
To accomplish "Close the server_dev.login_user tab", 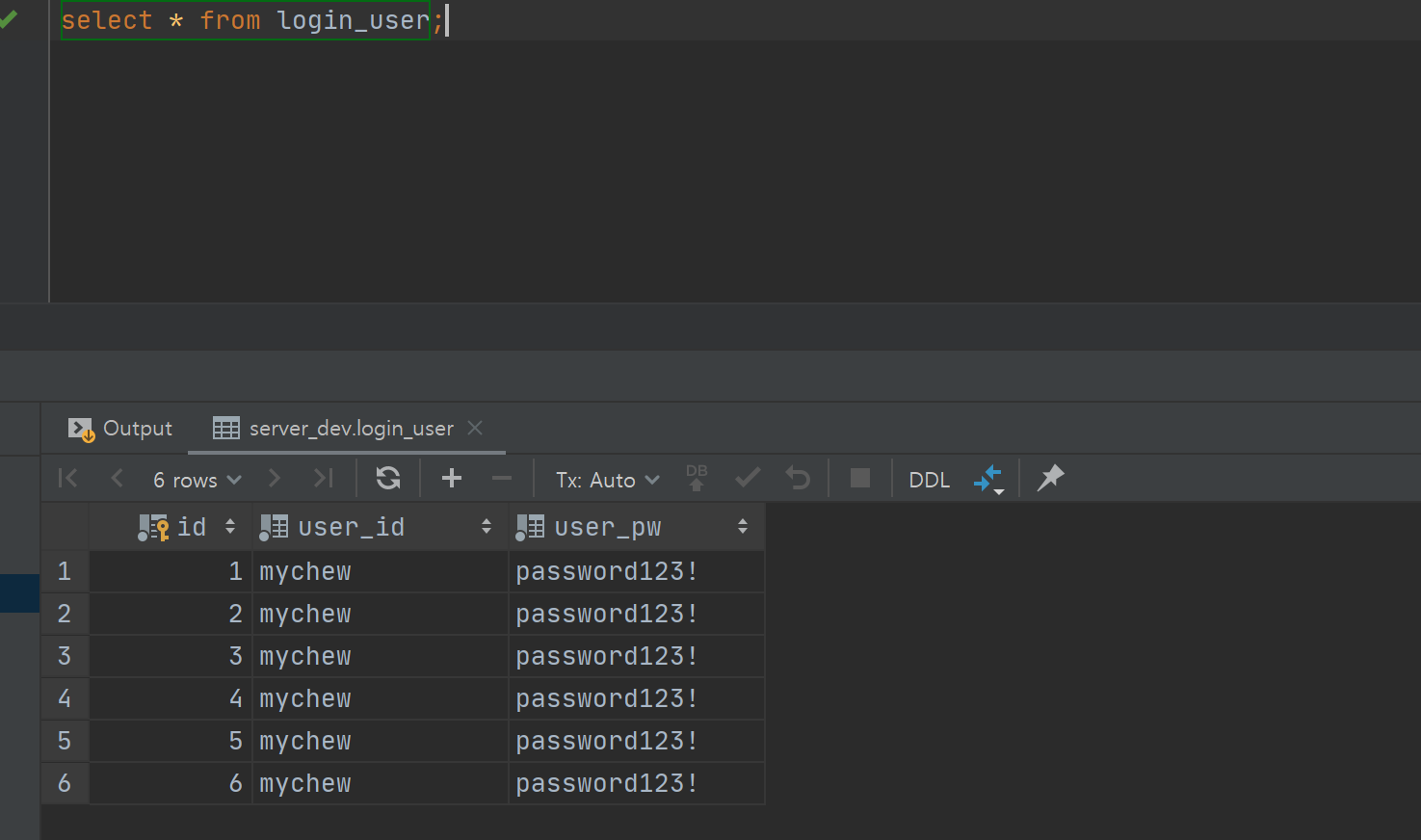I will point(475,427).
